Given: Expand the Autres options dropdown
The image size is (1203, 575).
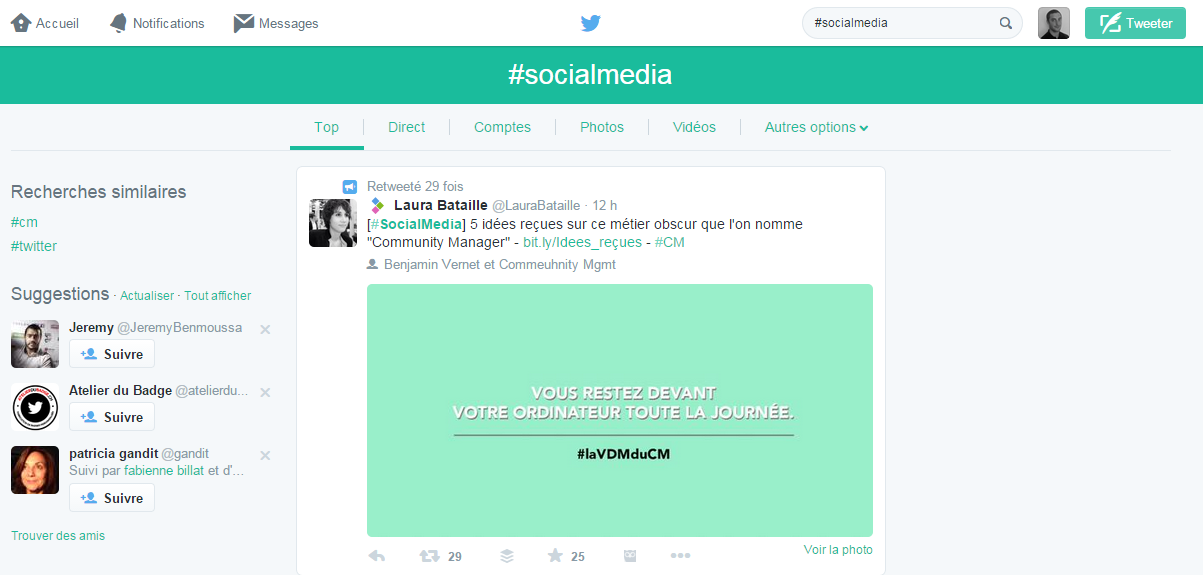Looking at the screenshot, I should pyautogui.click(x=816, y=127).
